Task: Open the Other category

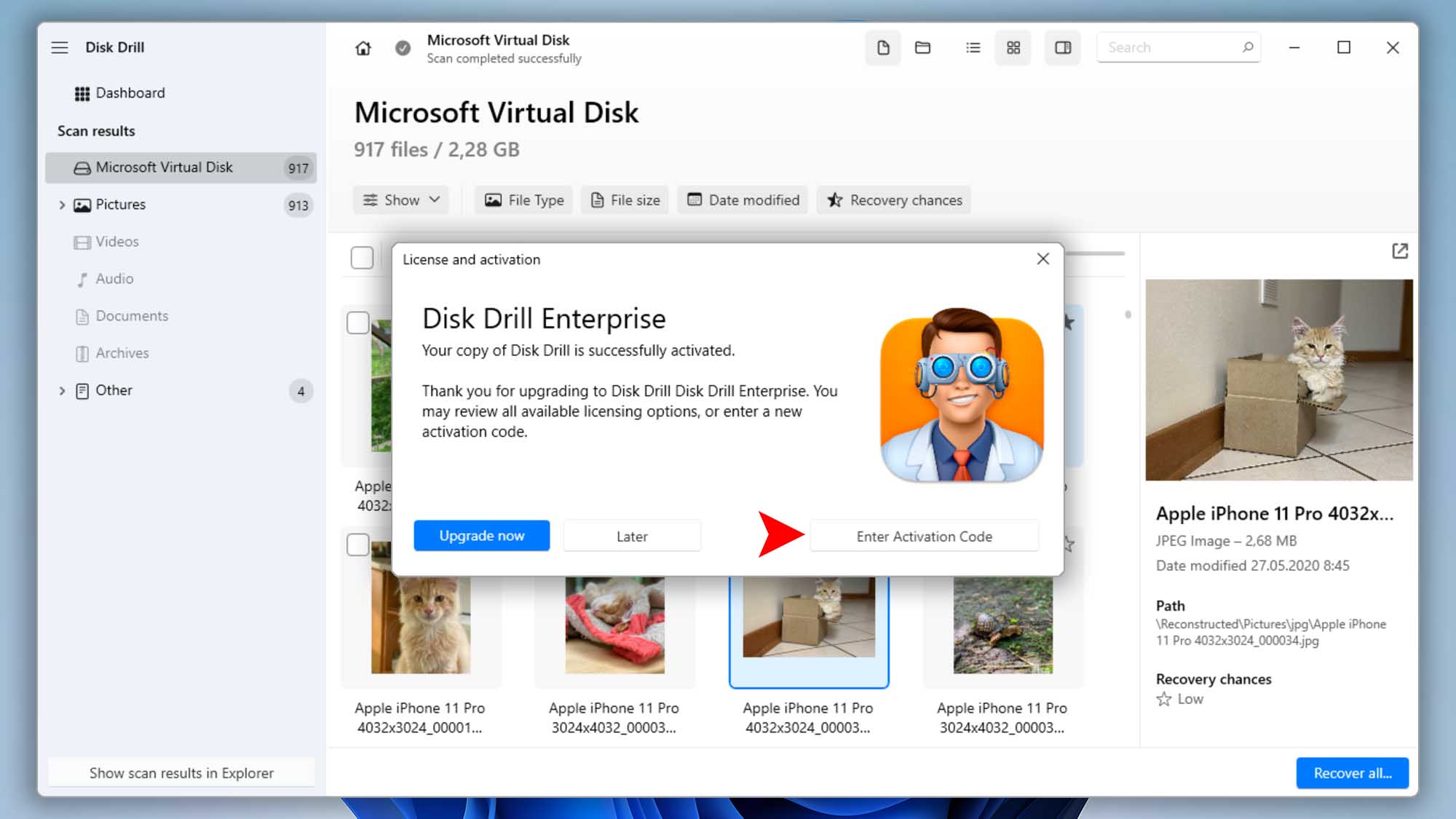Action: click(103, 390)
